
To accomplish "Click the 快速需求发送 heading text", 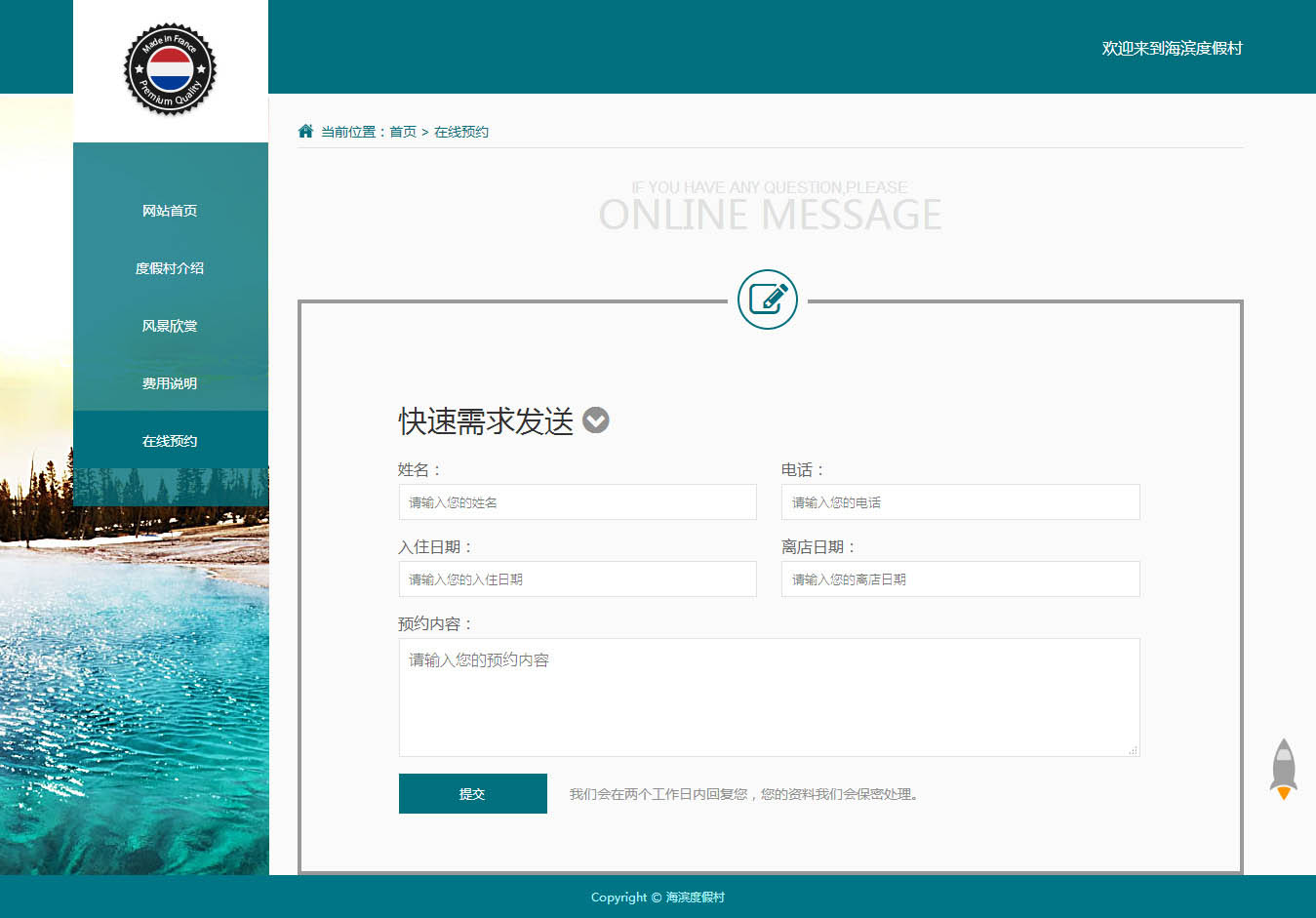I will tap(486, 421).
